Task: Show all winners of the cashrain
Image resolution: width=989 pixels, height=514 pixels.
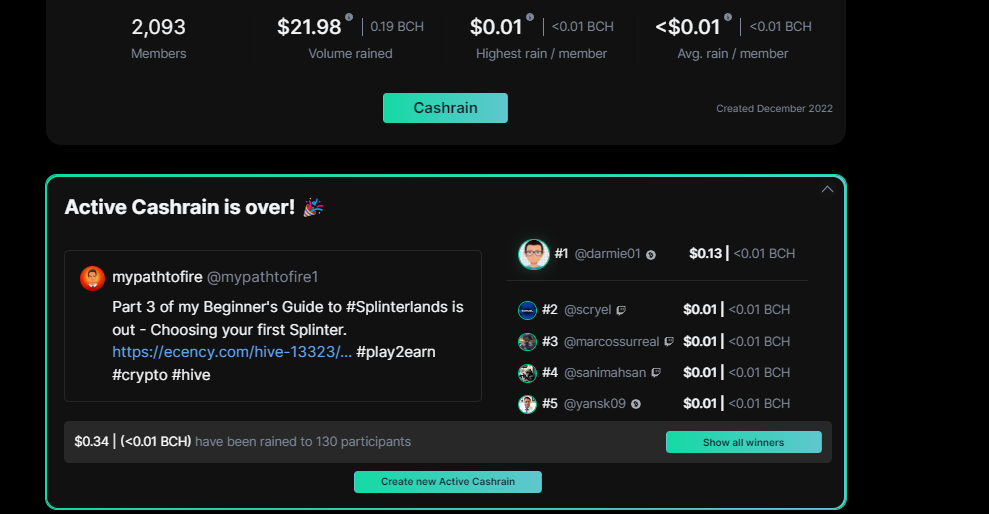Action: pyautogui.click(x=744, y=442)
